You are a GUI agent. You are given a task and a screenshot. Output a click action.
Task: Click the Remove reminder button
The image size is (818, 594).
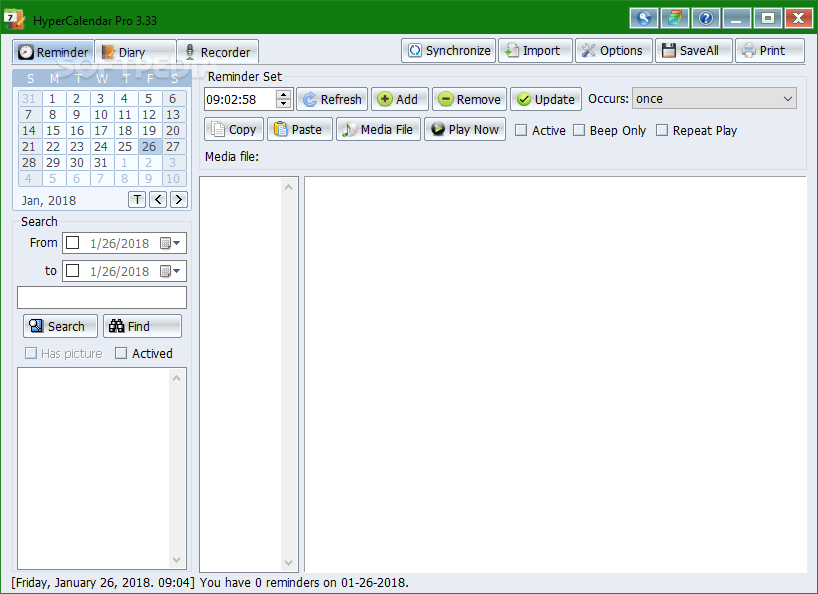(x=469, y=99)
